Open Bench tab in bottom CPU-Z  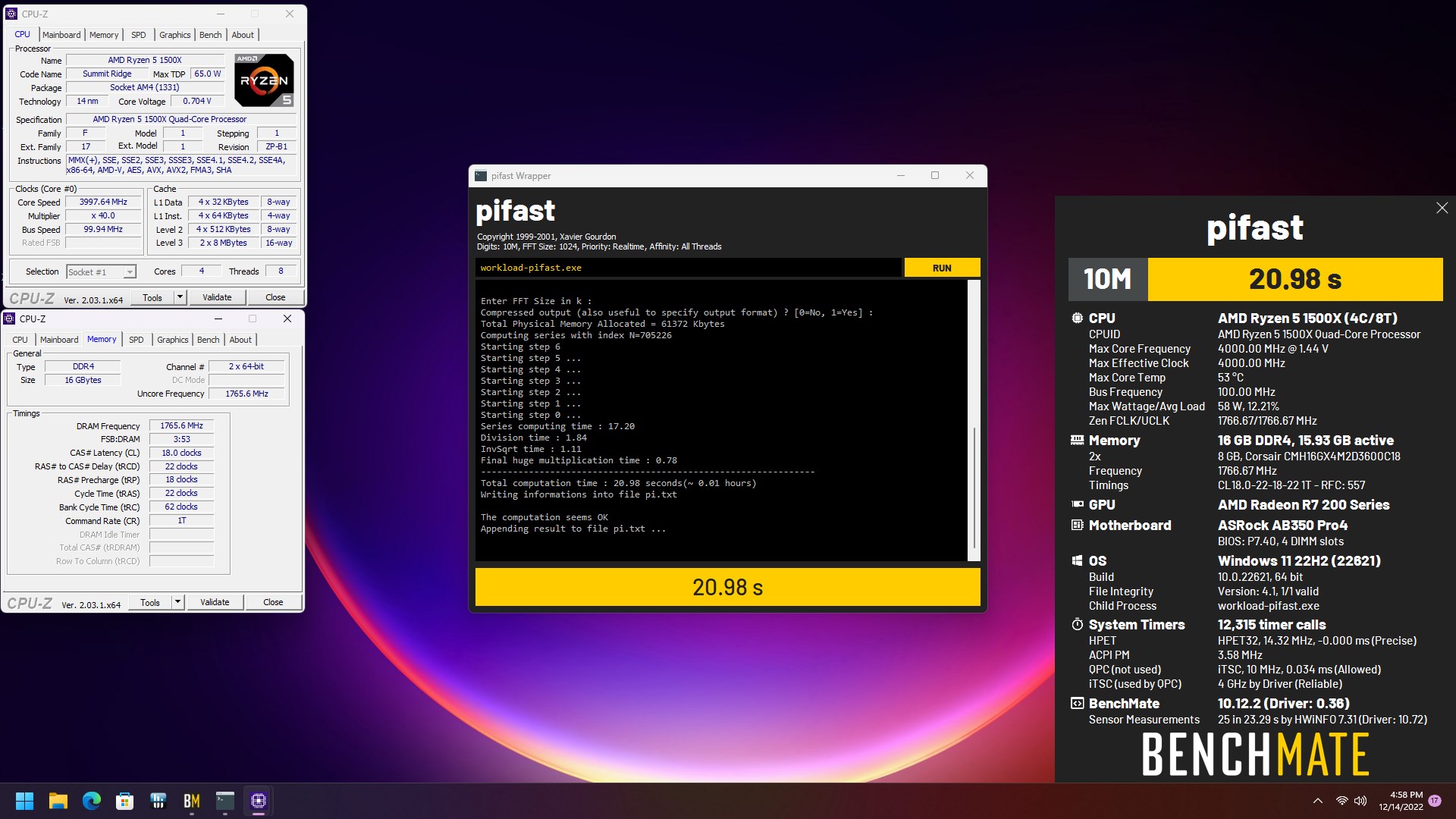point(209,340)
